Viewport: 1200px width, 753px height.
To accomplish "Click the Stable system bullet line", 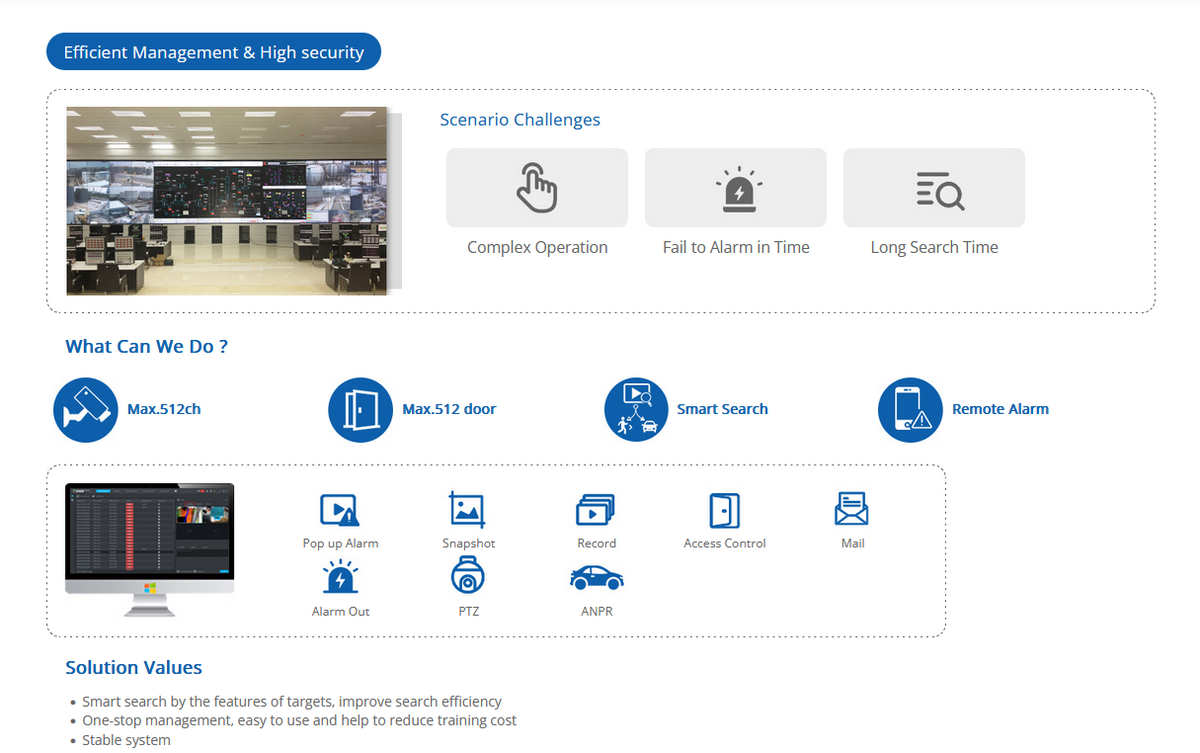I will click(126, 741).
